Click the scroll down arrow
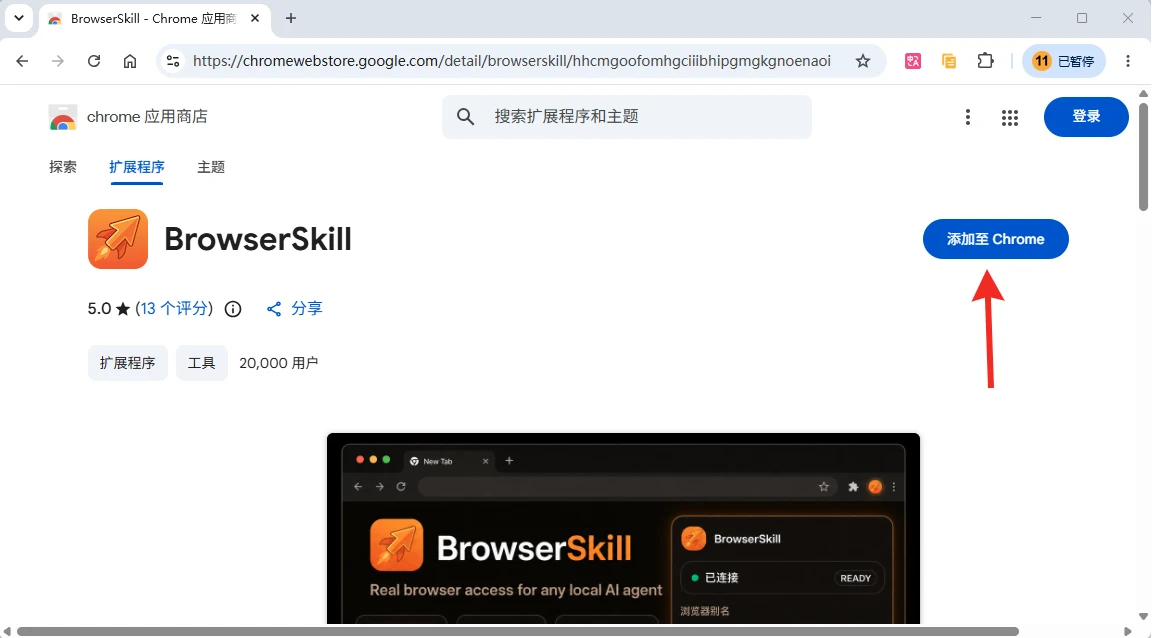 tap(1143, 617)
